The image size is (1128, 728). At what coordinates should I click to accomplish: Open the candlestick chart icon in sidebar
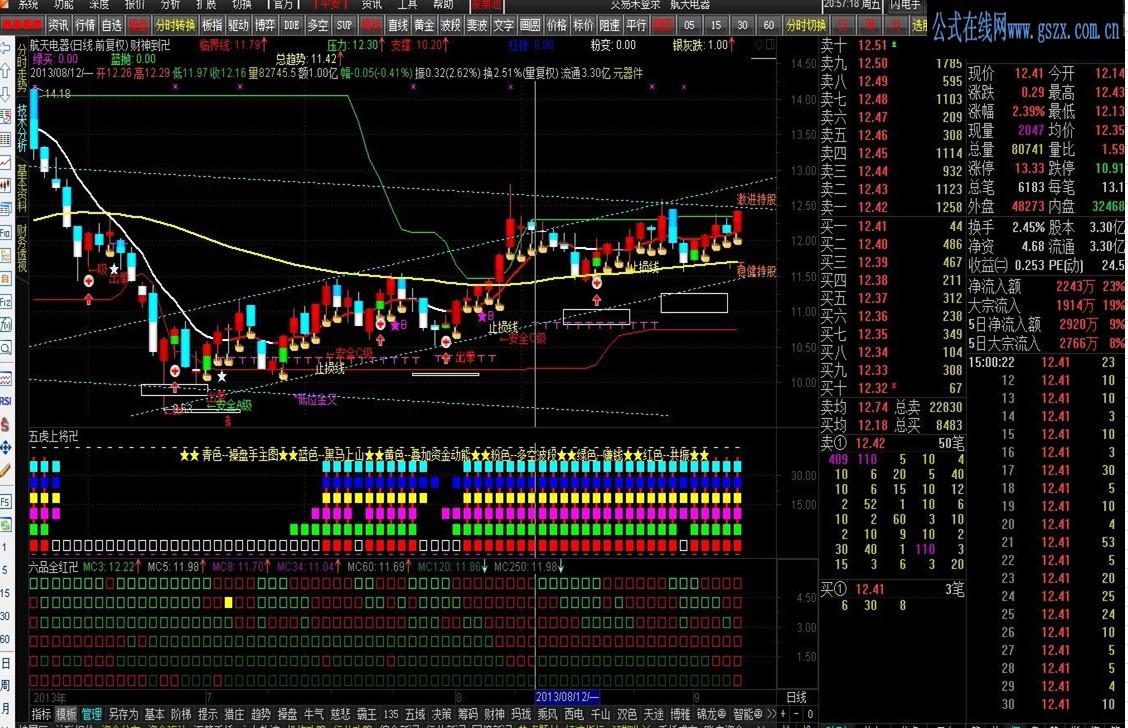click(5, 186)
